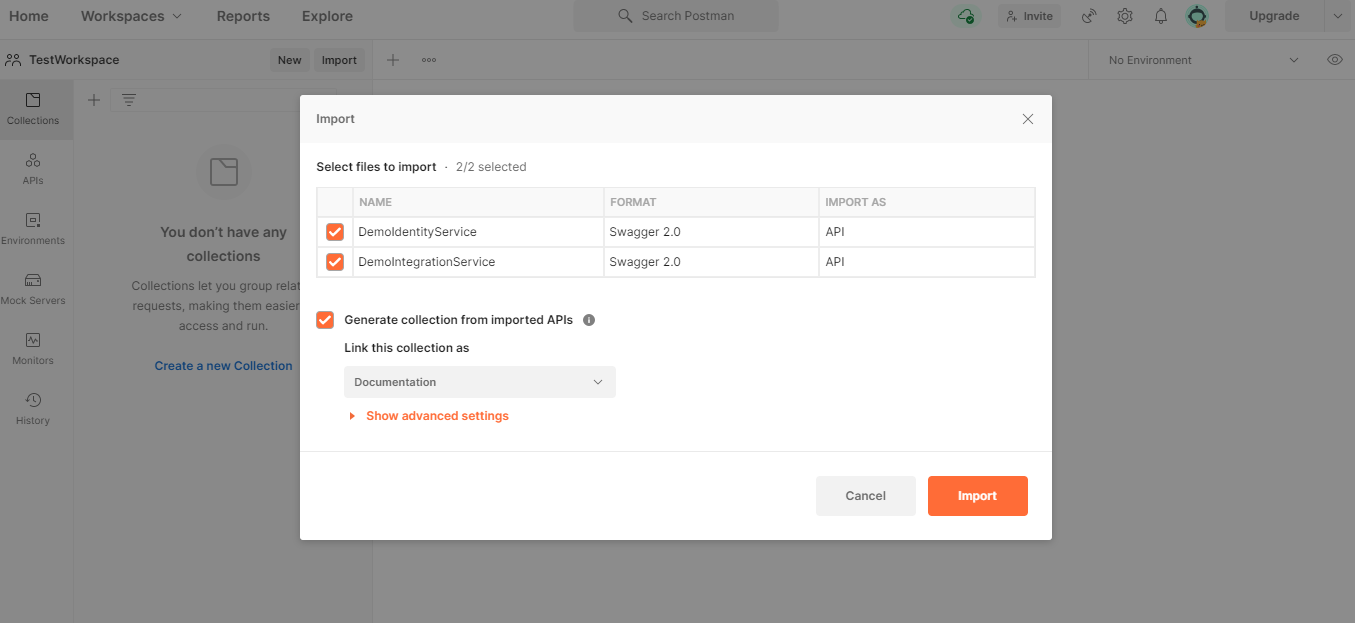The height and width of the screenshot is (623, 1355).
Task: Open the Capture requests icon
Action: pos(1088,16)
